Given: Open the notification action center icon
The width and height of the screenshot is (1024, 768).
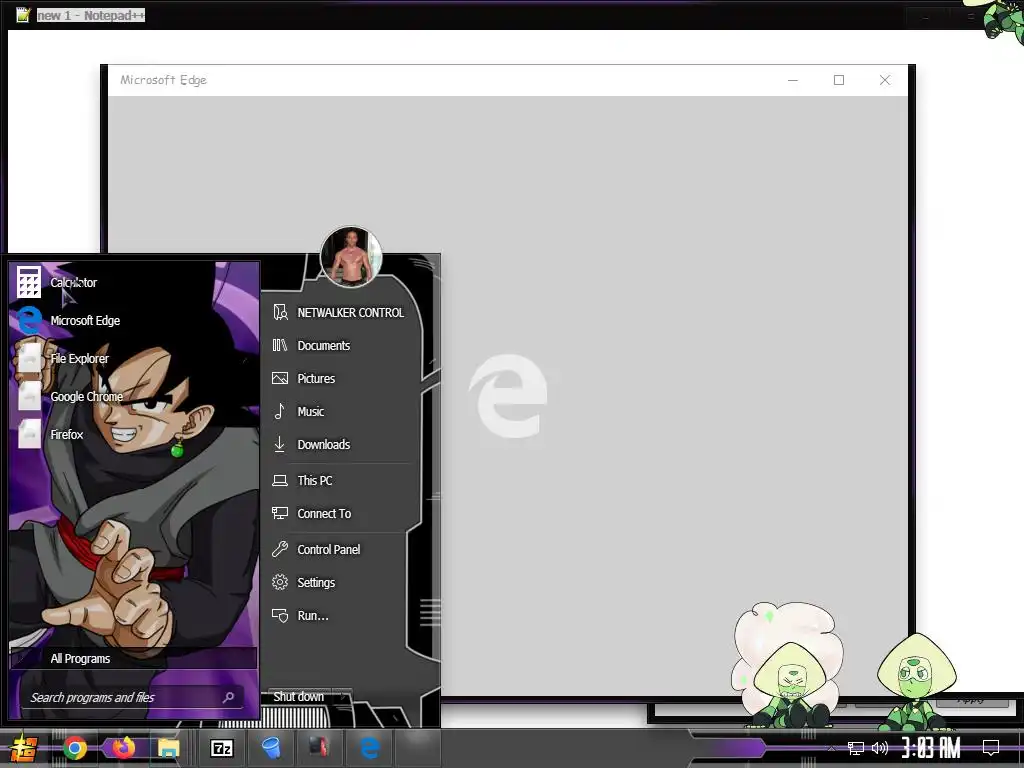Looking at the screenshot, I should 991,748.
